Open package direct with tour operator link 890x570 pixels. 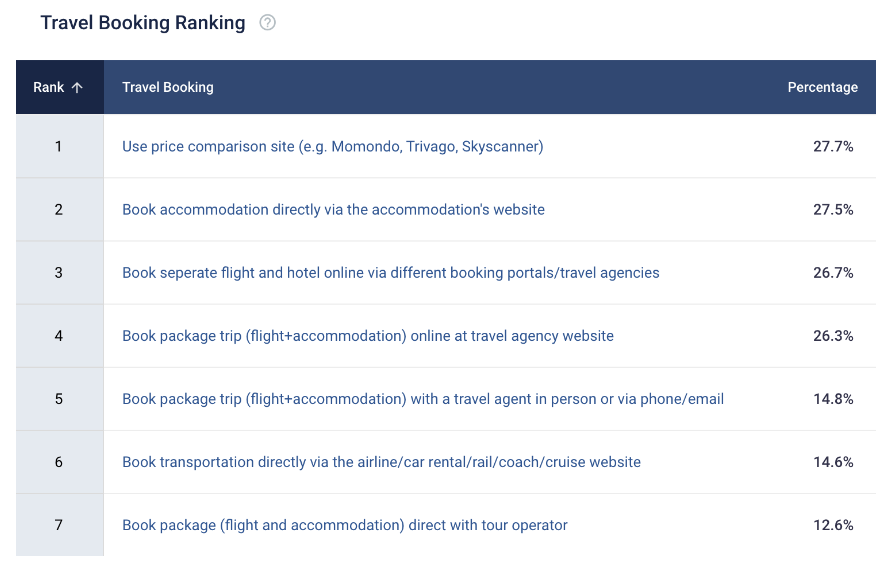[x=345, y=525]
